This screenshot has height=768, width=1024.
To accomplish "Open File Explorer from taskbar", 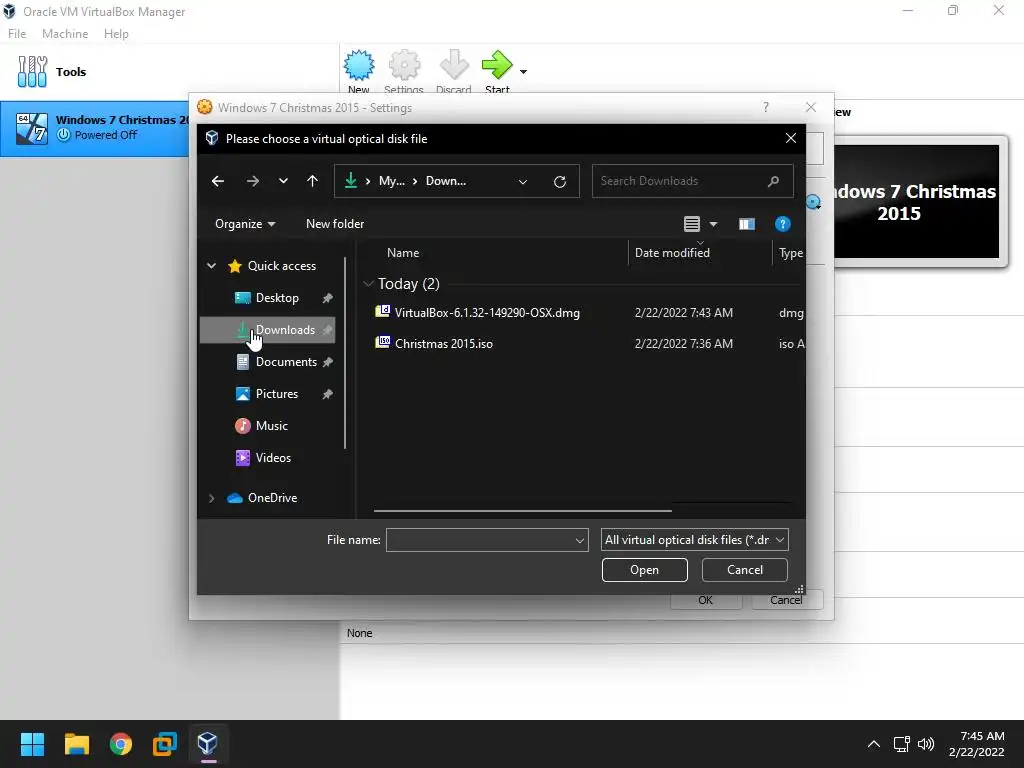I will pyautogui.click(x=76, y=744).
